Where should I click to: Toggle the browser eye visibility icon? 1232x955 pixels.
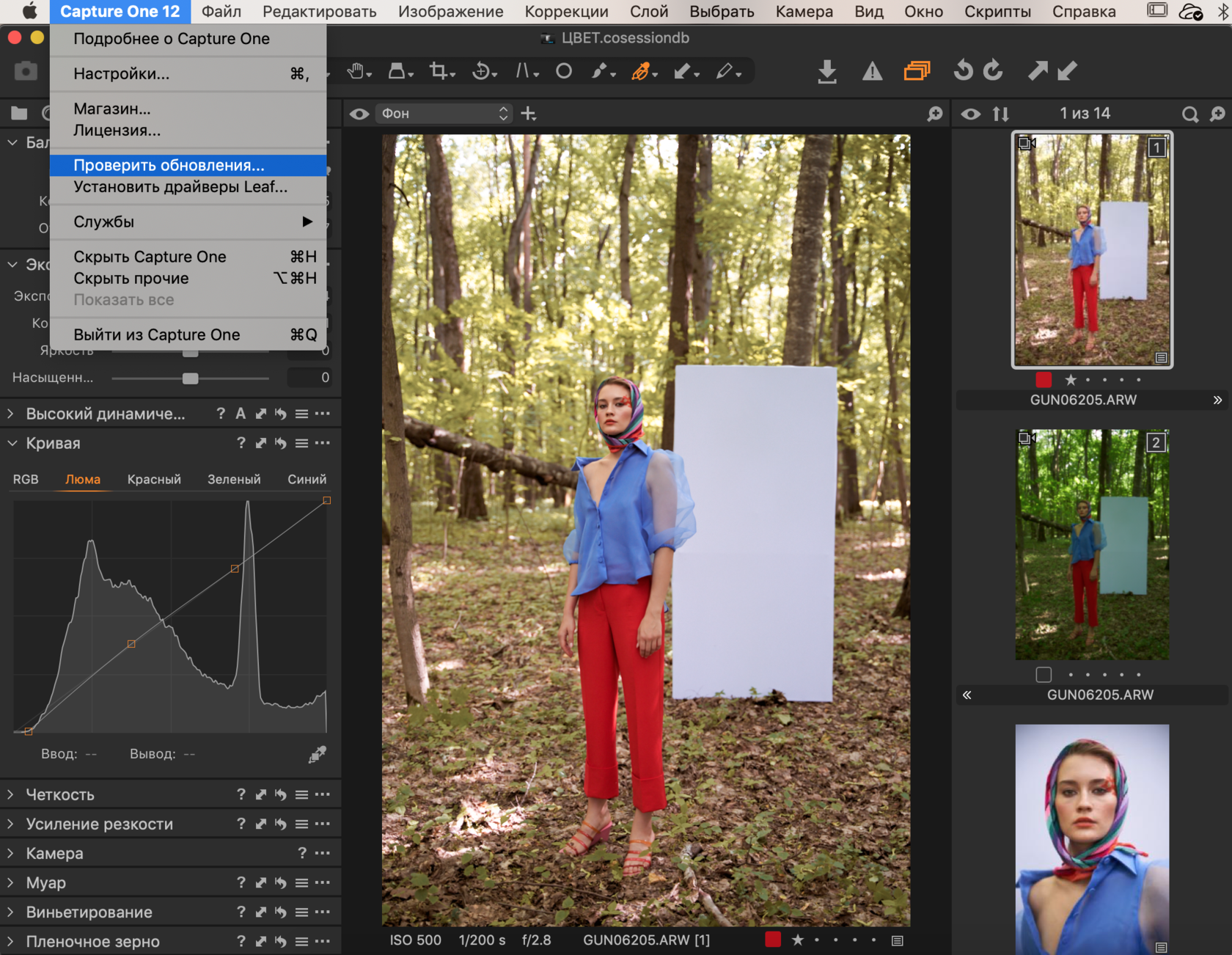pyautogui.click(x=971, y=114)
